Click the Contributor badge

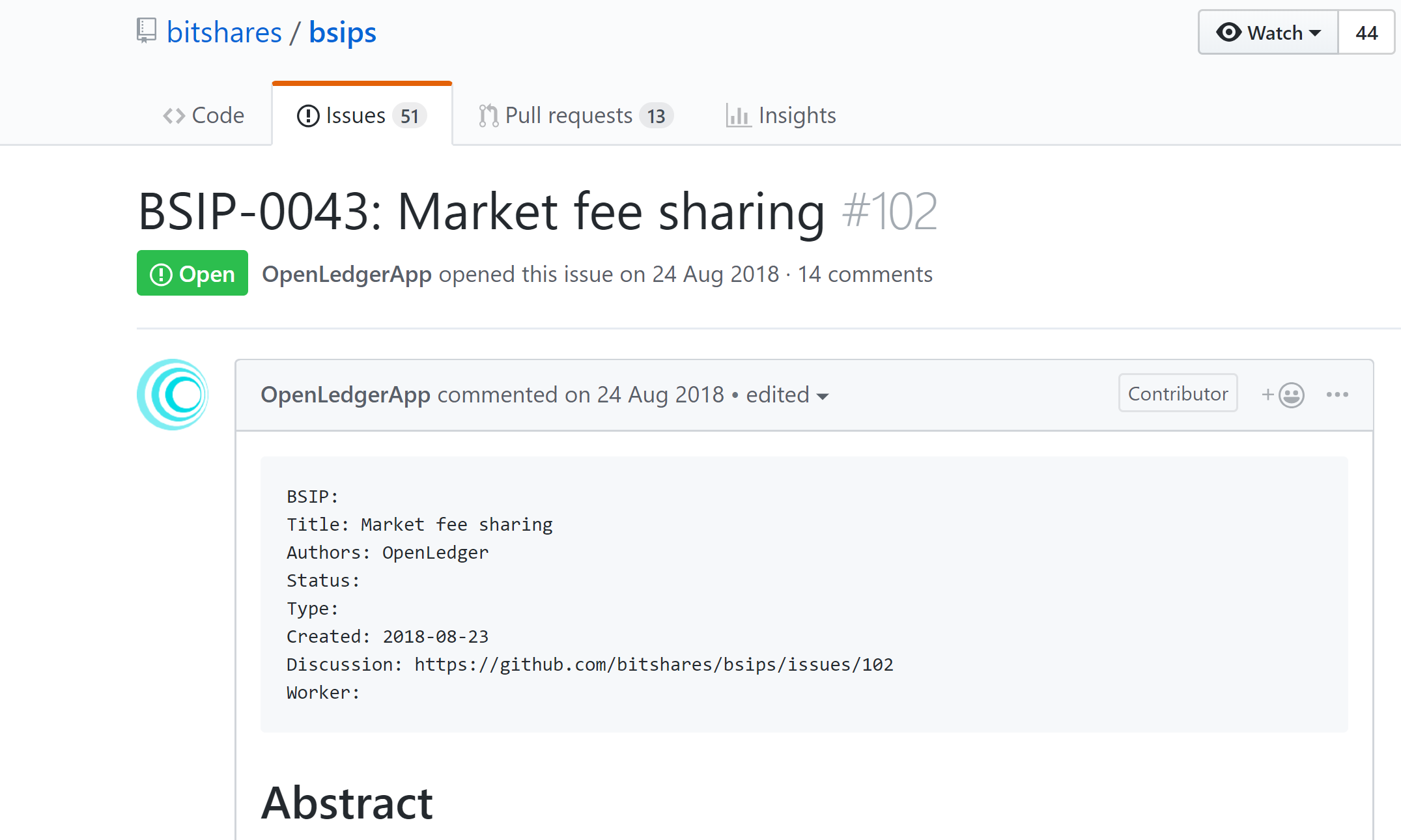[x=1178, y=393]
